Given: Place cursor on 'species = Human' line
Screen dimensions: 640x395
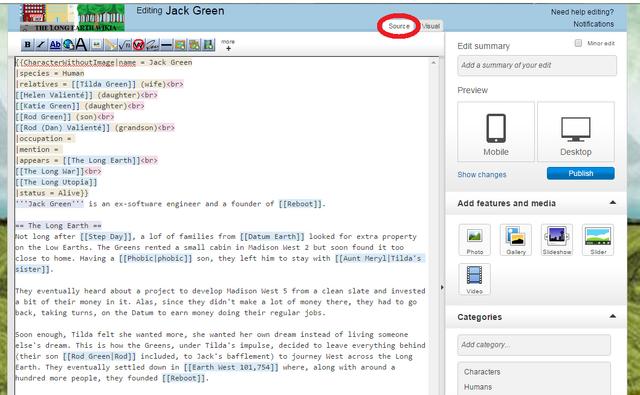Looking at the screenshot, I should click(x=50, y=73).
